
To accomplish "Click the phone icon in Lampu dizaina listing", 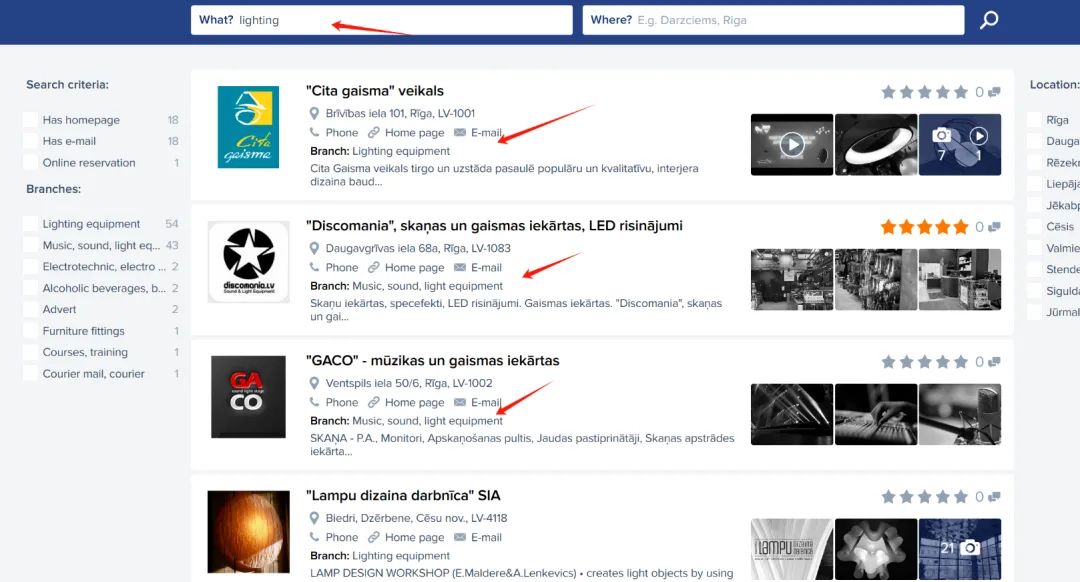I will pos(314,537).
